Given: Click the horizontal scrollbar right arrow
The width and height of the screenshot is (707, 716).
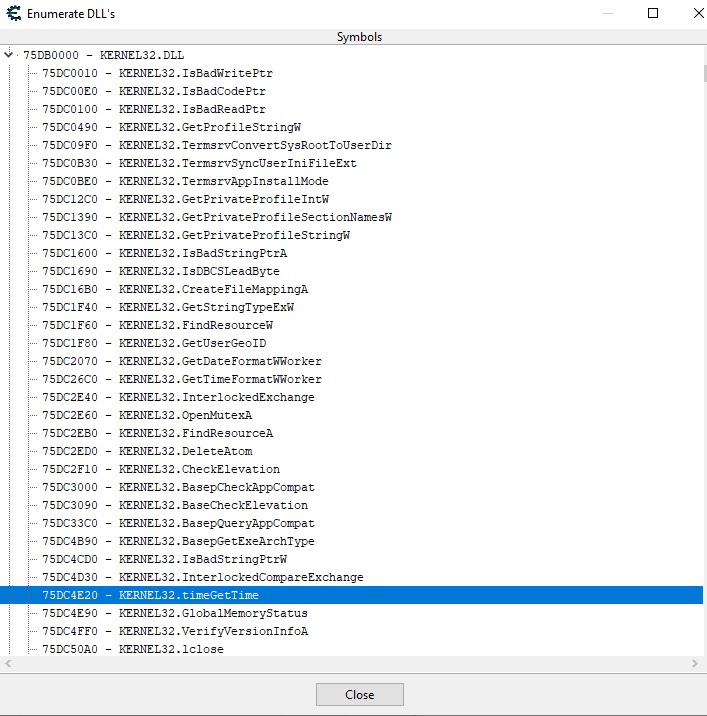Looking at the screenshot, I should click(694, 663).
